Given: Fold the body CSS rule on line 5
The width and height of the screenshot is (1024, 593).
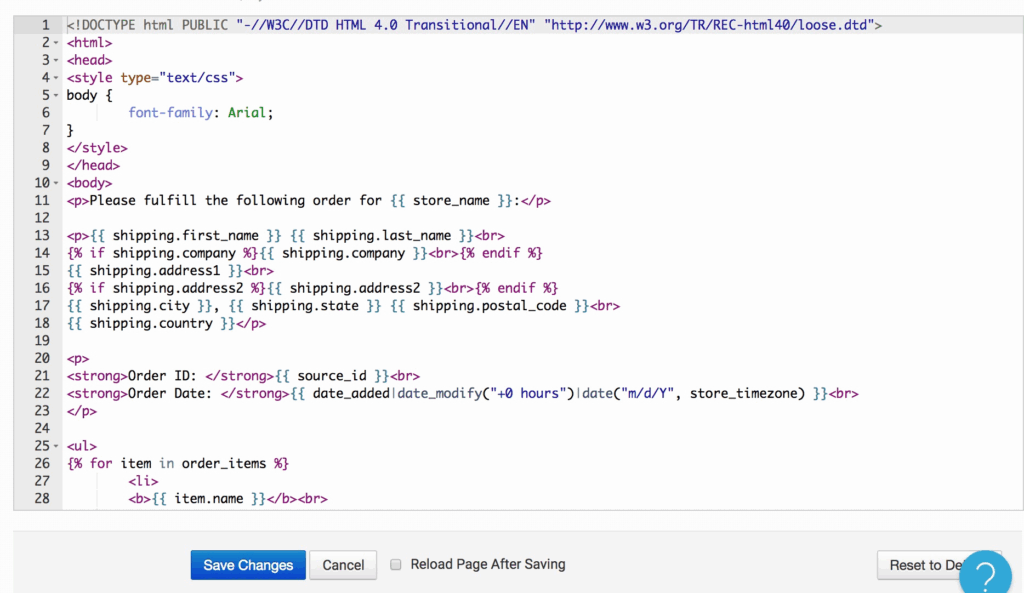Looking at the screenshot, I should [56, 95].
